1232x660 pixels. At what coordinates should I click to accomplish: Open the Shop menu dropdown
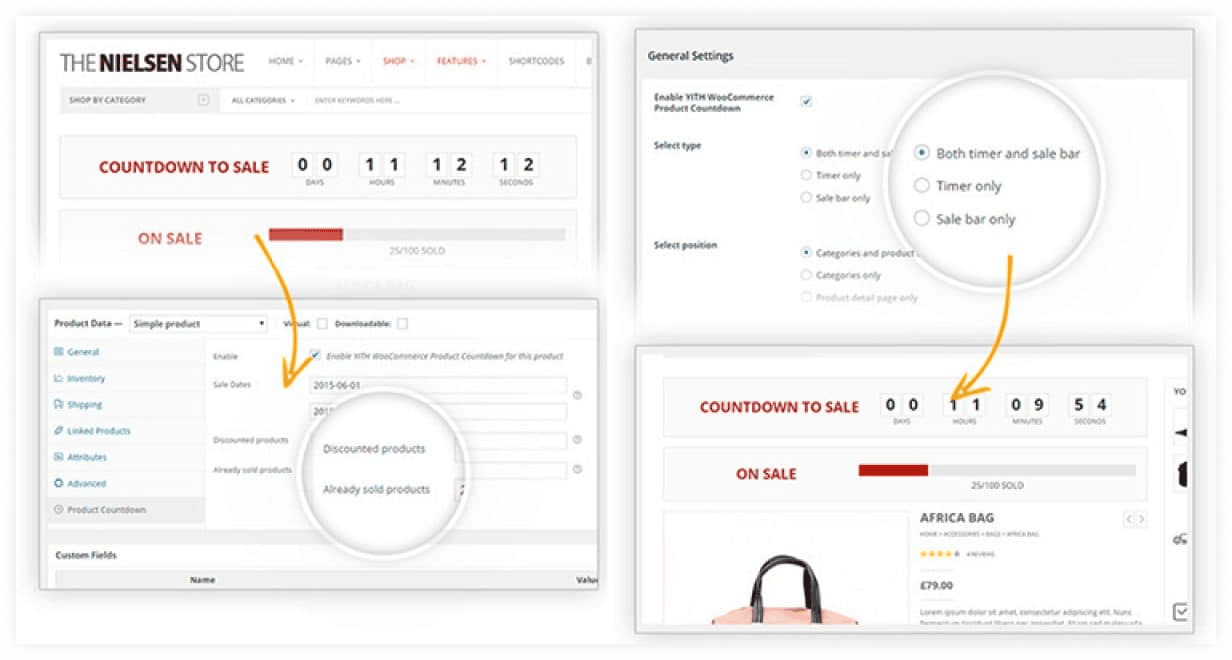397,61
